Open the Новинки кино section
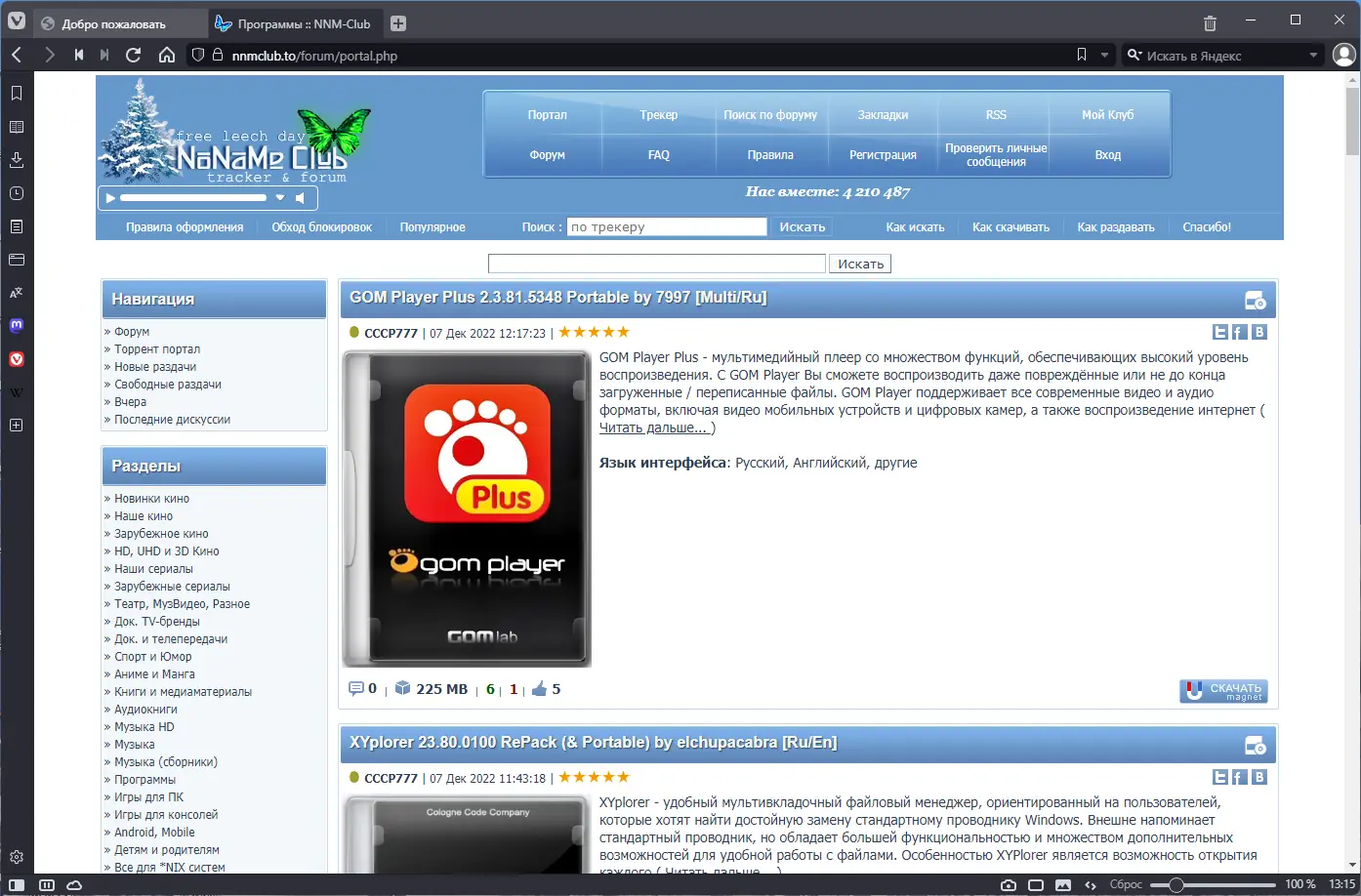The image size is (1361, 896). pyautogui.click(x=152, y=499)
